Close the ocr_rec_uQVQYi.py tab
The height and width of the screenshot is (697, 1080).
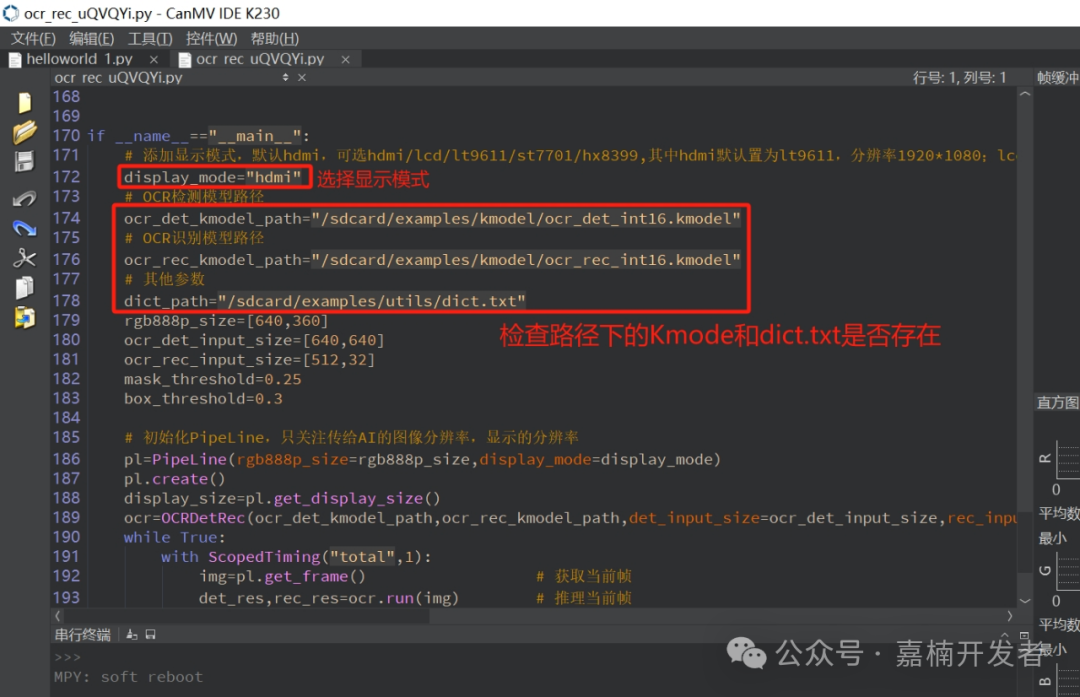[x=346, y=60]
